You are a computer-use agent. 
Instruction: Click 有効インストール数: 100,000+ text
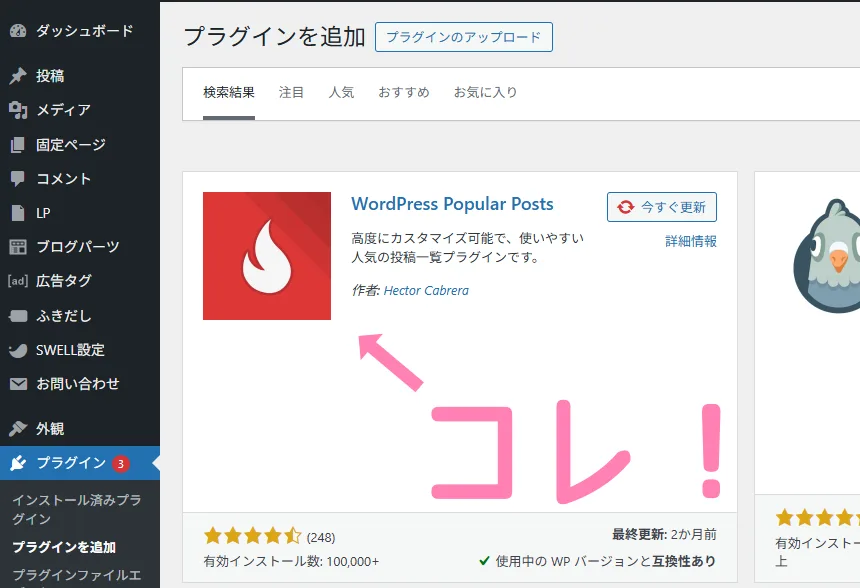[291, 562]
